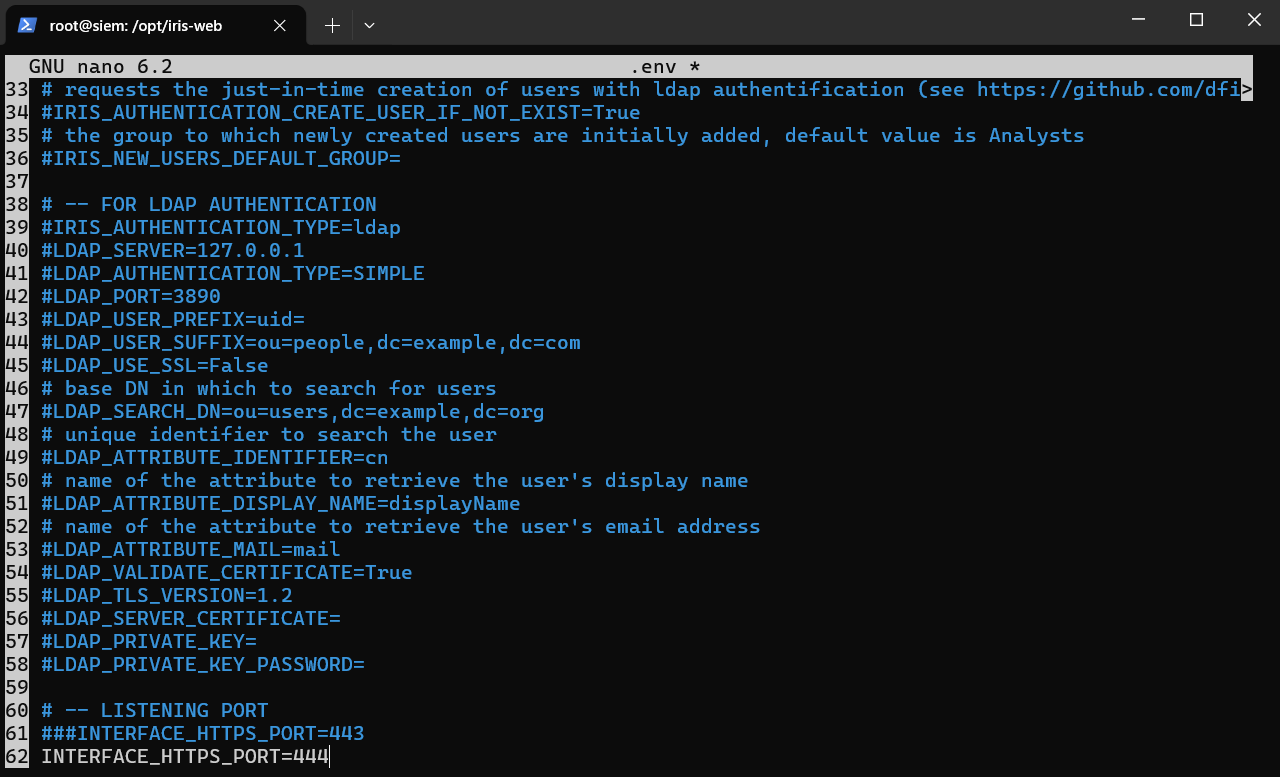This screenshot has width=1280, height=777.
Task: Click the GNU nano 6.2 title text
Action: click(100, 67)
